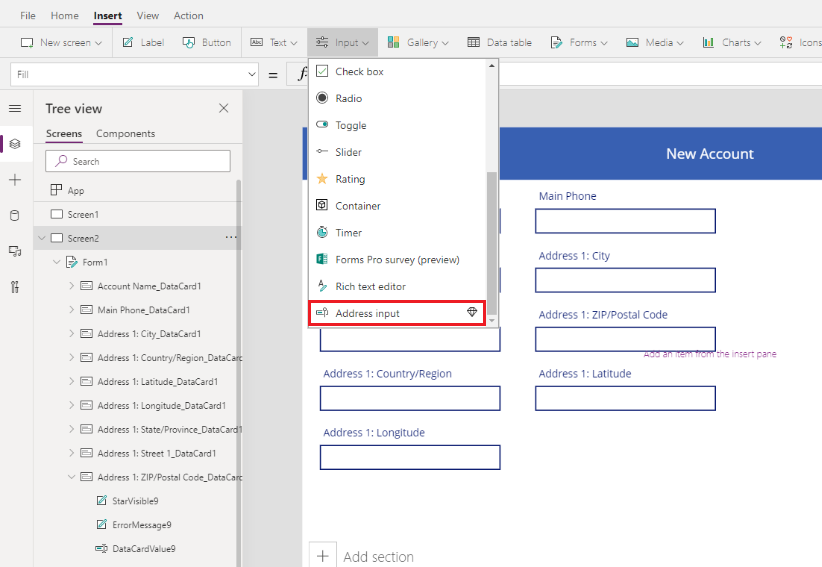Switch to the View tab
The image size is (822, 567).
click(148, 16)
